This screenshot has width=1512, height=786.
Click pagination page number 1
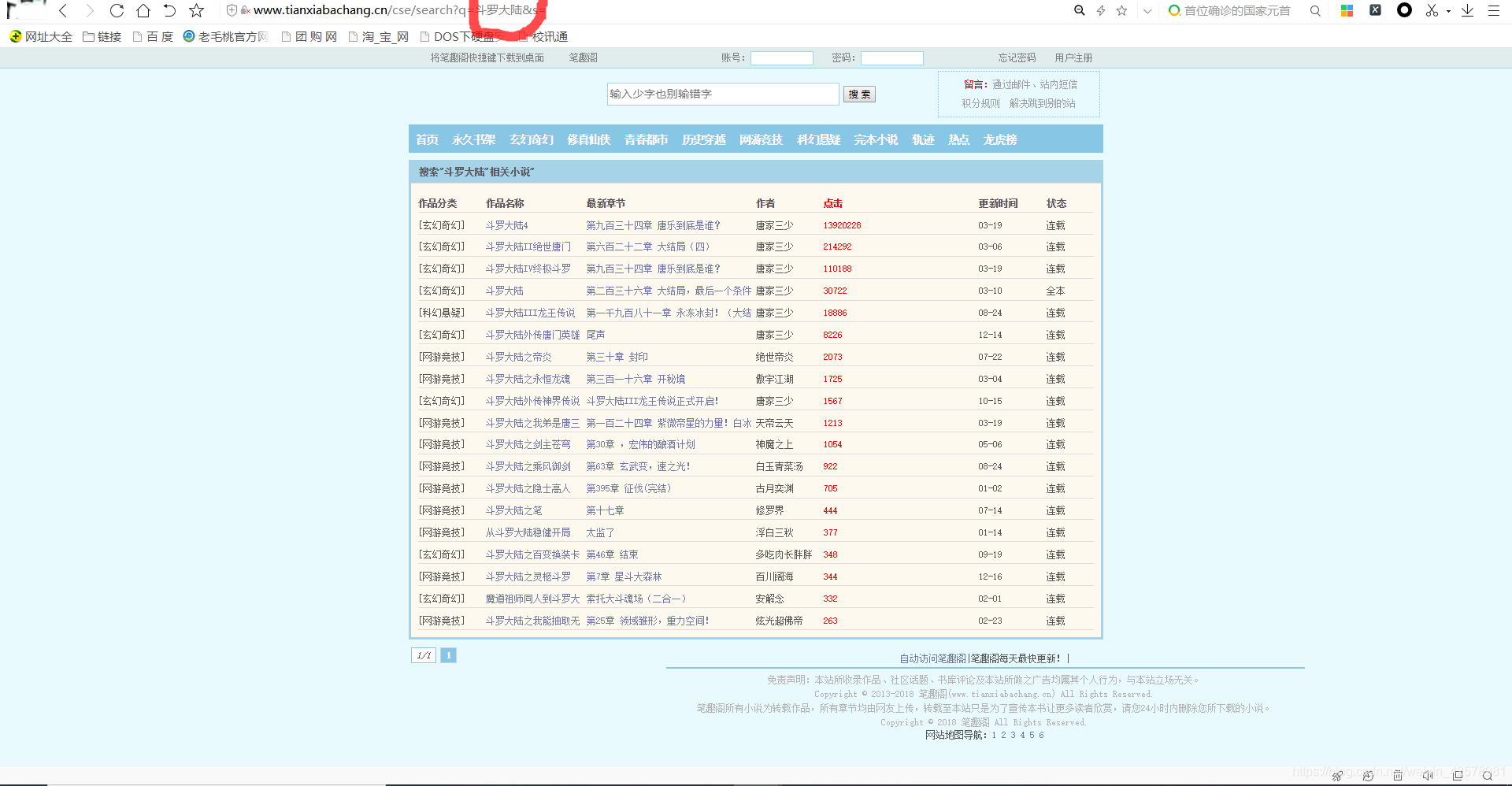click(x=448, y=655)
